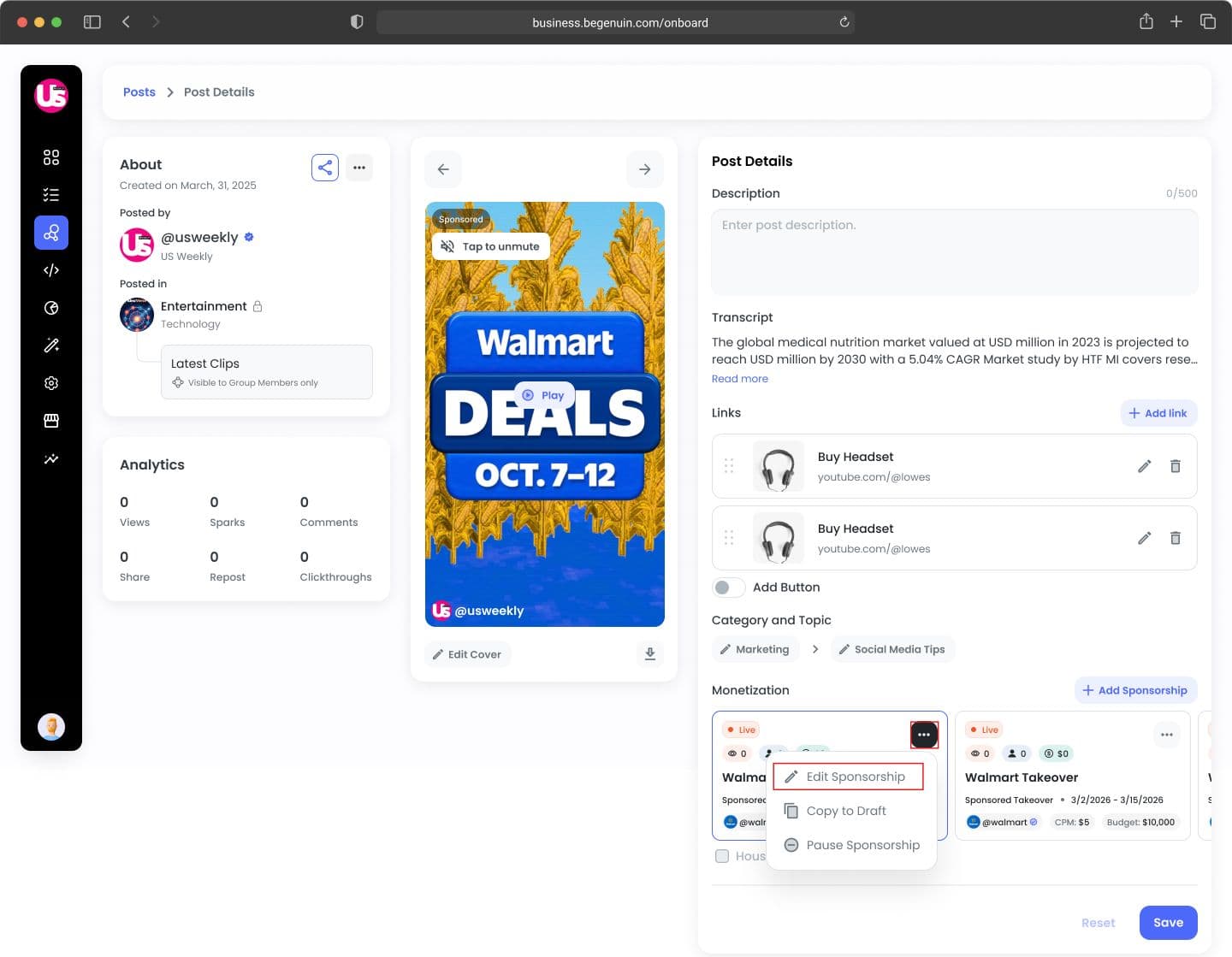Go back to Posts via breadcrumb
This screenshot has height=957, width=1232.
139,92
